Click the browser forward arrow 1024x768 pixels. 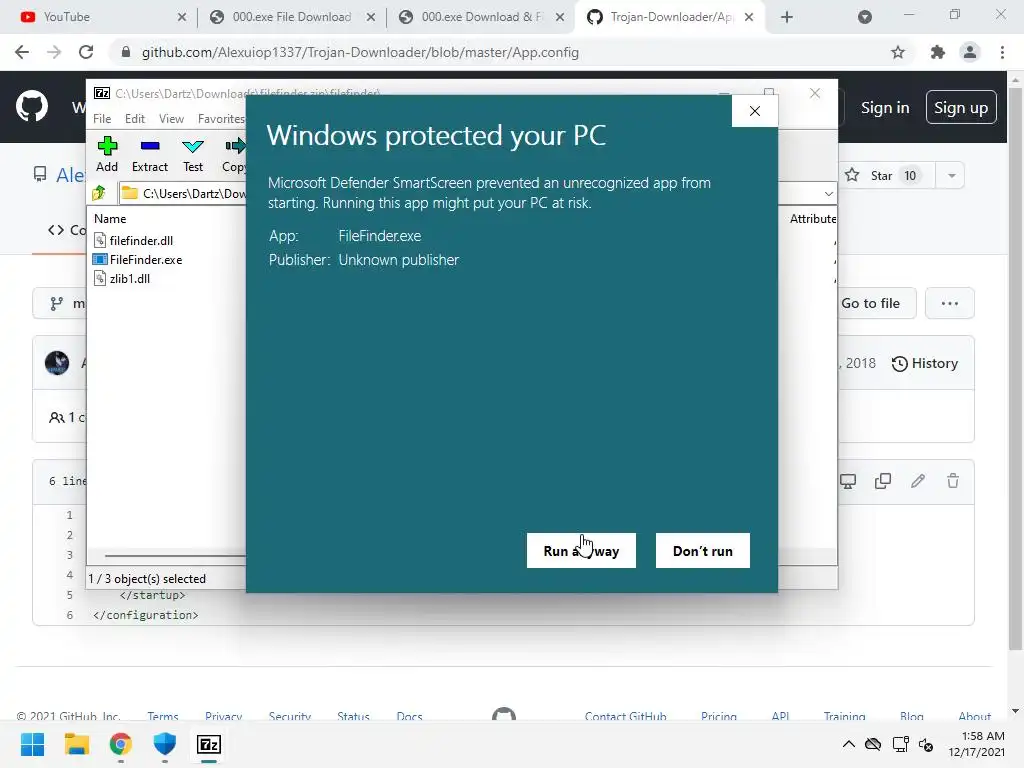click(x=54, y=52)
